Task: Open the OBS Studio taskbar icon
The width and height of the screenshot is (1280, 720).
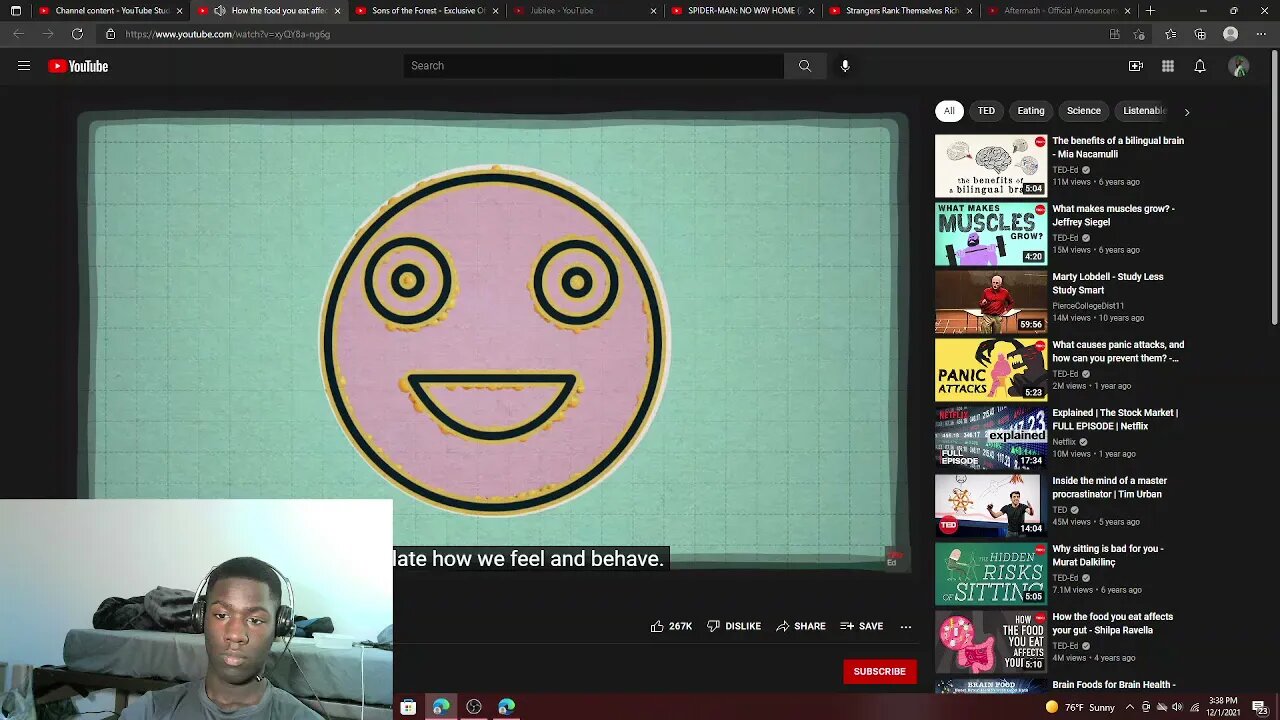Action: pos(474,707)
